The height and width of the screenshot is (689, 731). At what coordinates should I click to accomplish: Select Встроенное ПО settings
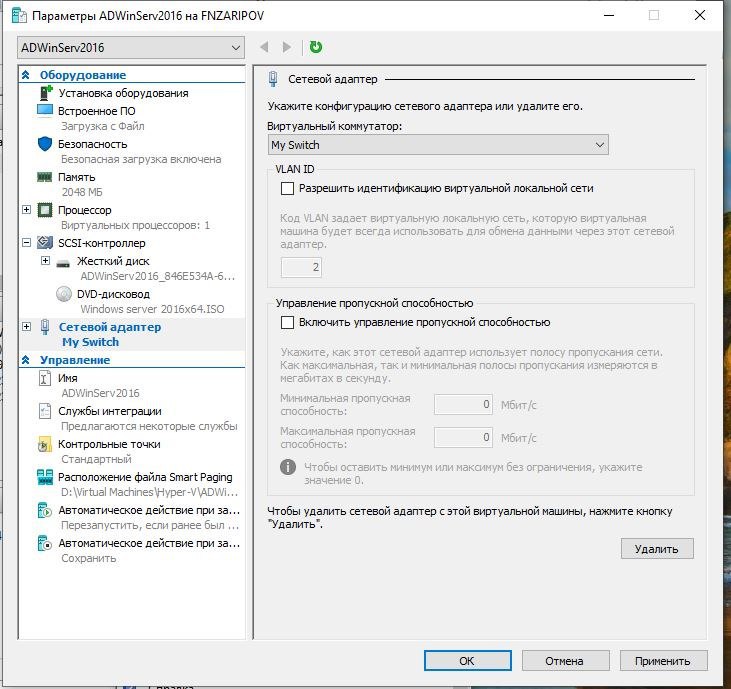coord(97,111)
